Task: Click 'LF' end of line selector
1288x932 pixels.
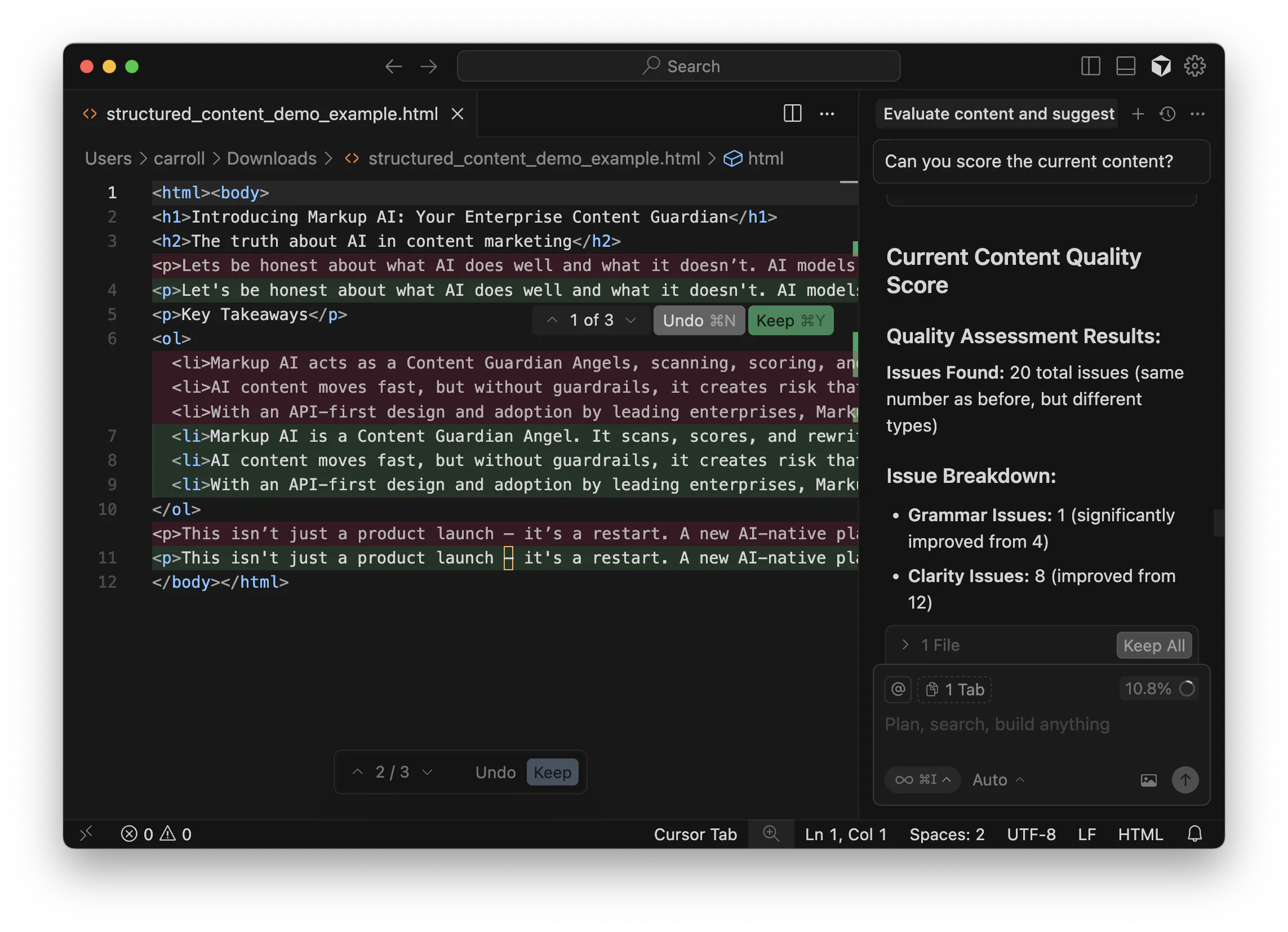Action: click(1086, 835)
